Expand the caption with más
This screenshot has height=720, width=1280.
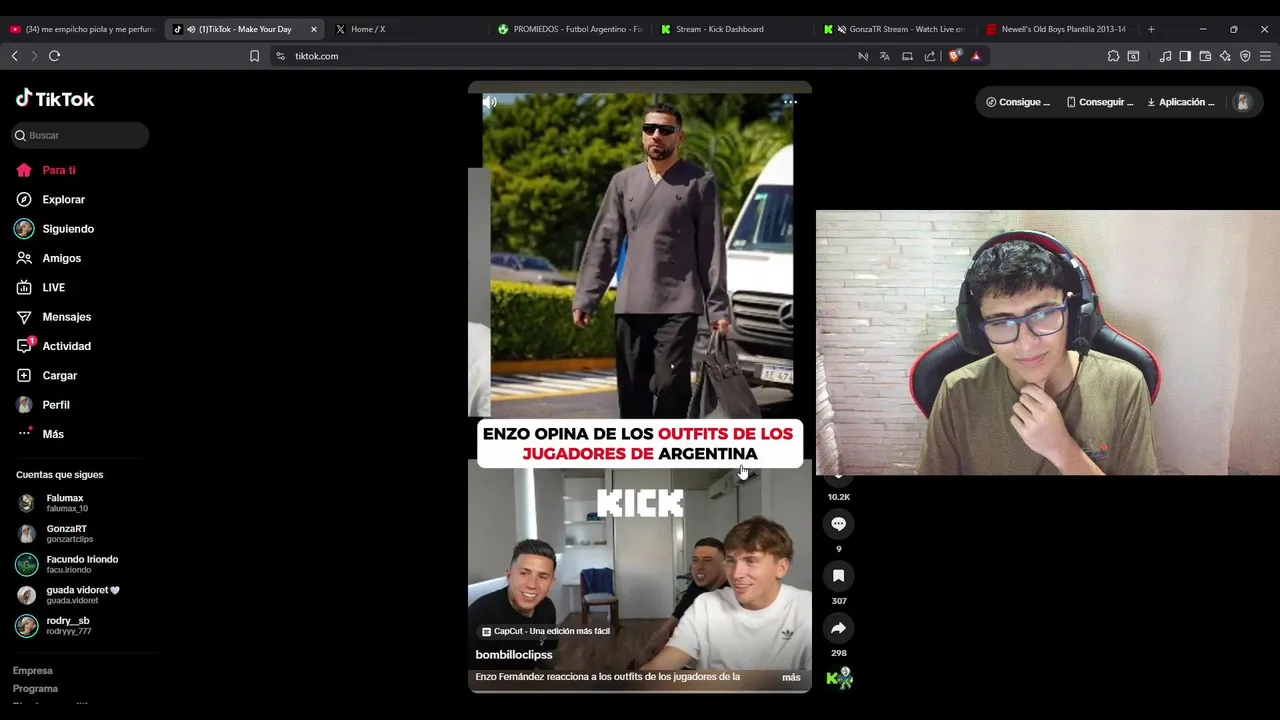click(791, 677)
